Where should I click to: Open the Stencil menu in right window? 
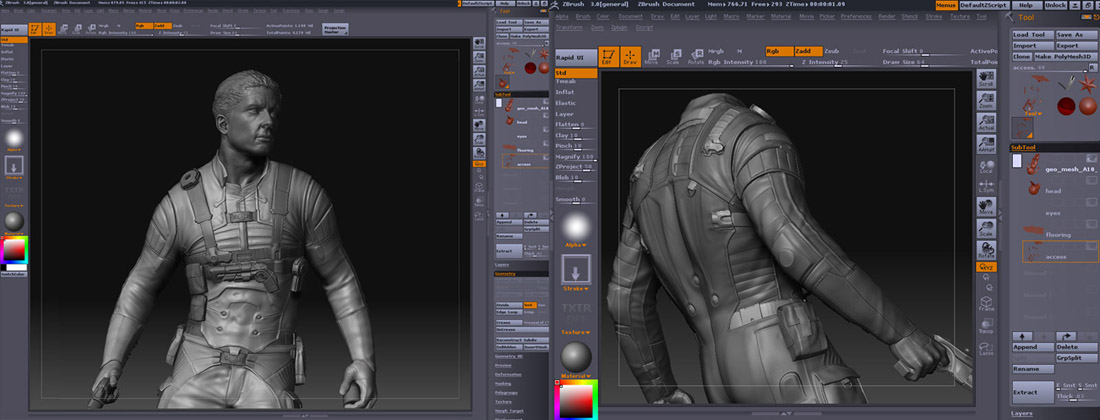coord(911,15)
